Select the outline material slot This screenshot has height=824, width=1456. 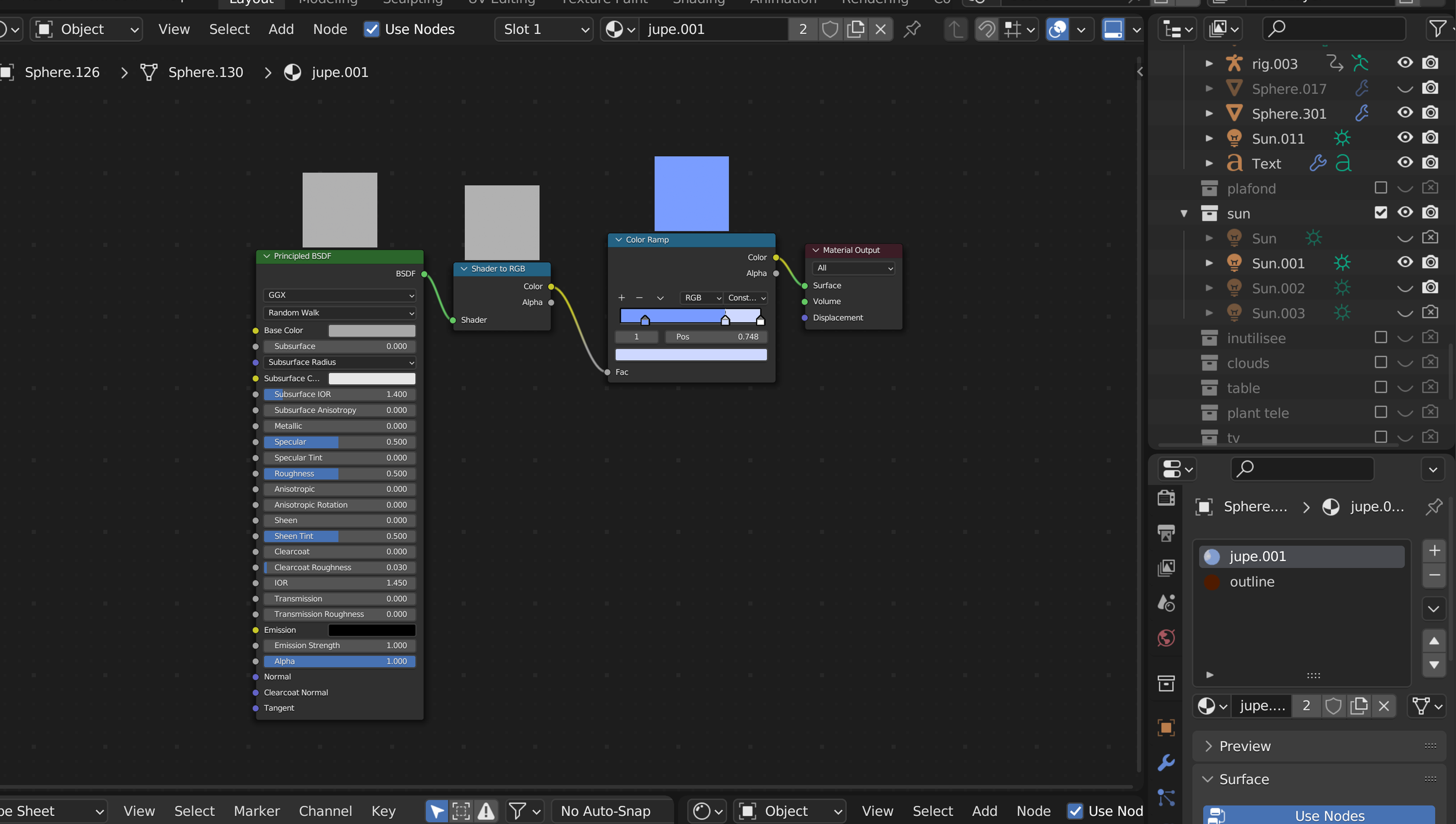click(1252, 582)
